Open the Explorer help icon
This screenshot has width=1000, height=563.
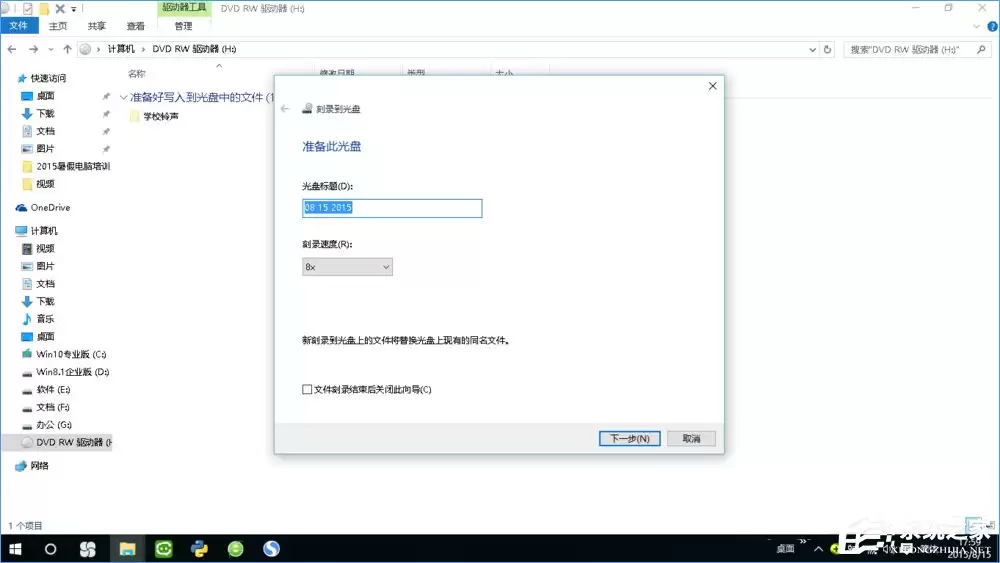(x=992, y=26)
